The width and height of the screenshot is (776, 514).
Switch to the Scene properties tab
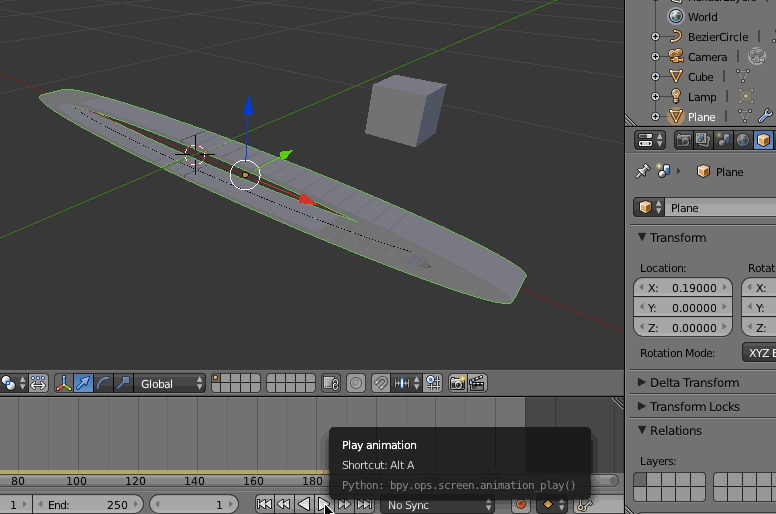(x=723, y=140)
